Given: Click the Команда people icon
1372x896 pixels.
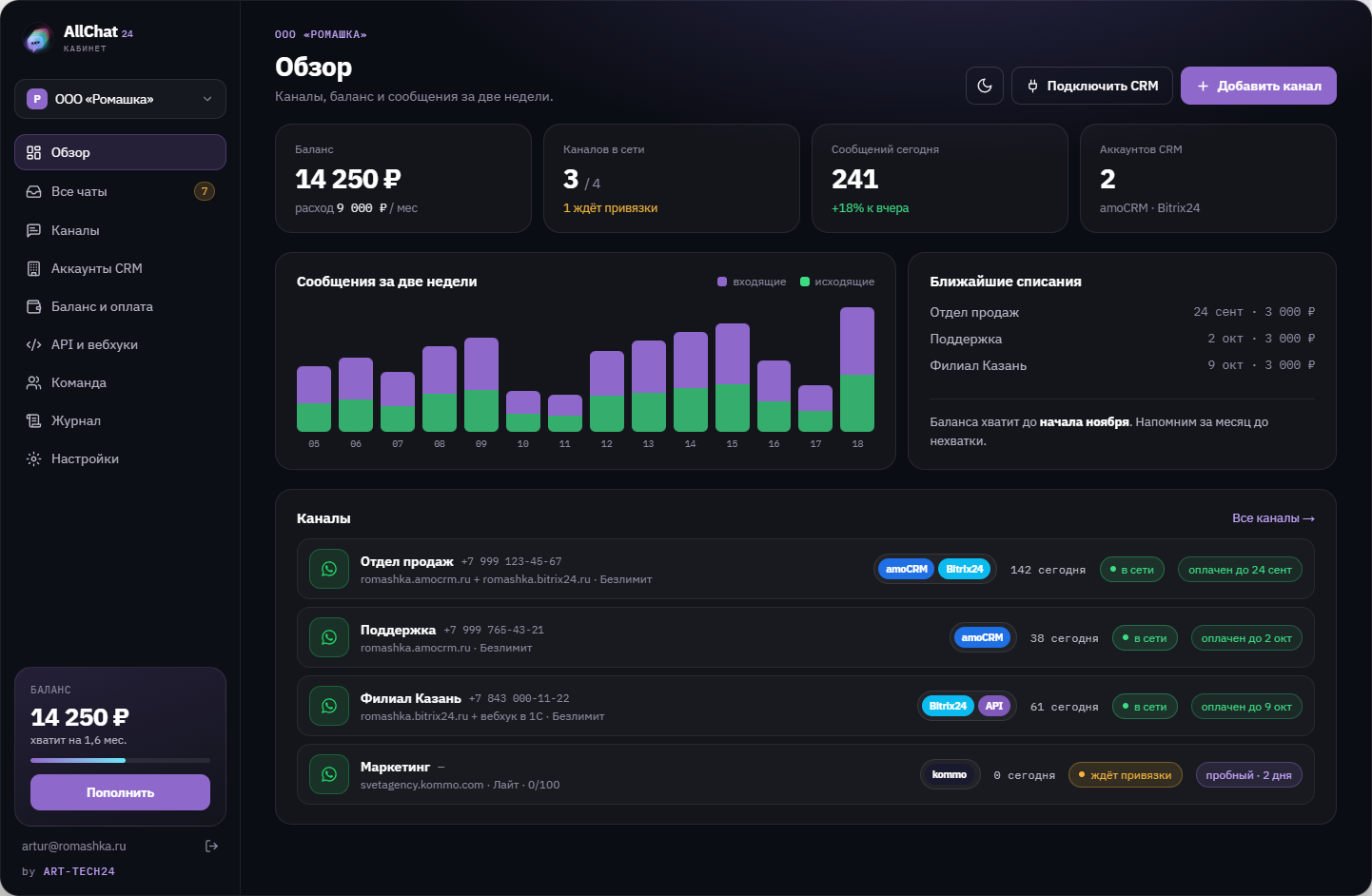Looking at the screenshot, I should (34, 382).
